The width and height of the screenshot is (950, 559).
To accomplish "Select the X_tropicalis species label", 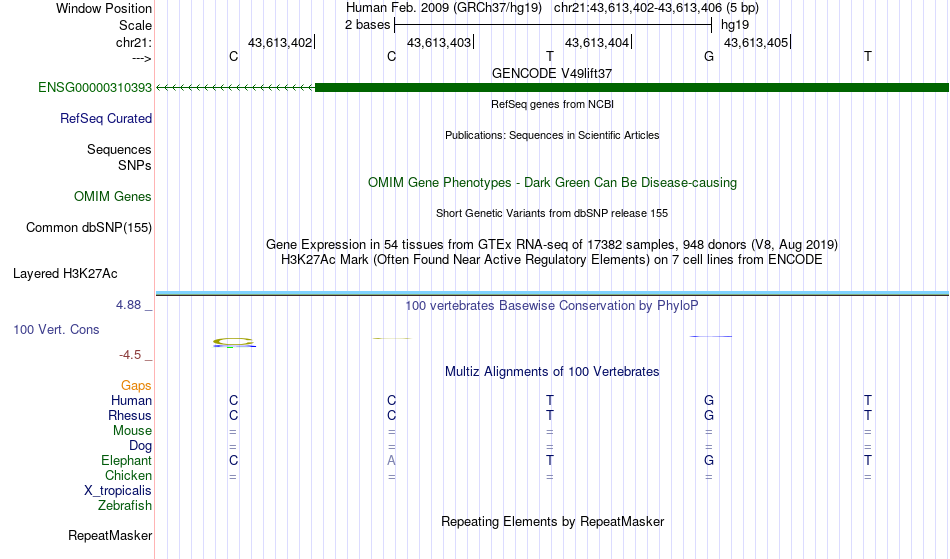I will (x=118, y=491).
